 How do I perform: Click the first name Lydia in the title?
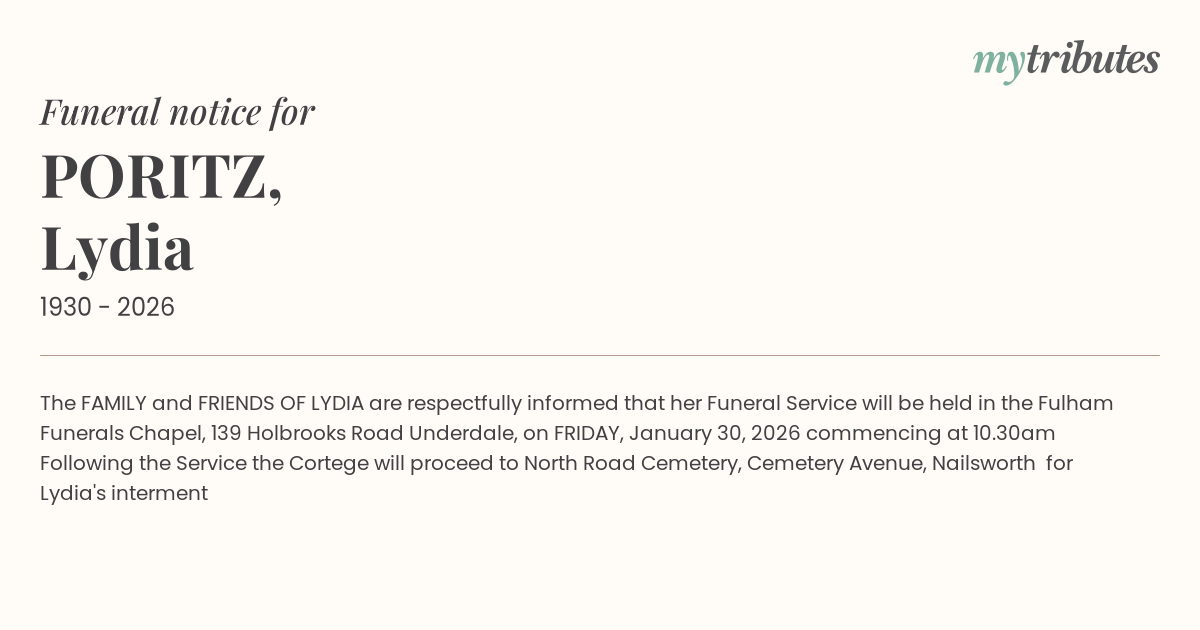[x=117, y=248]
